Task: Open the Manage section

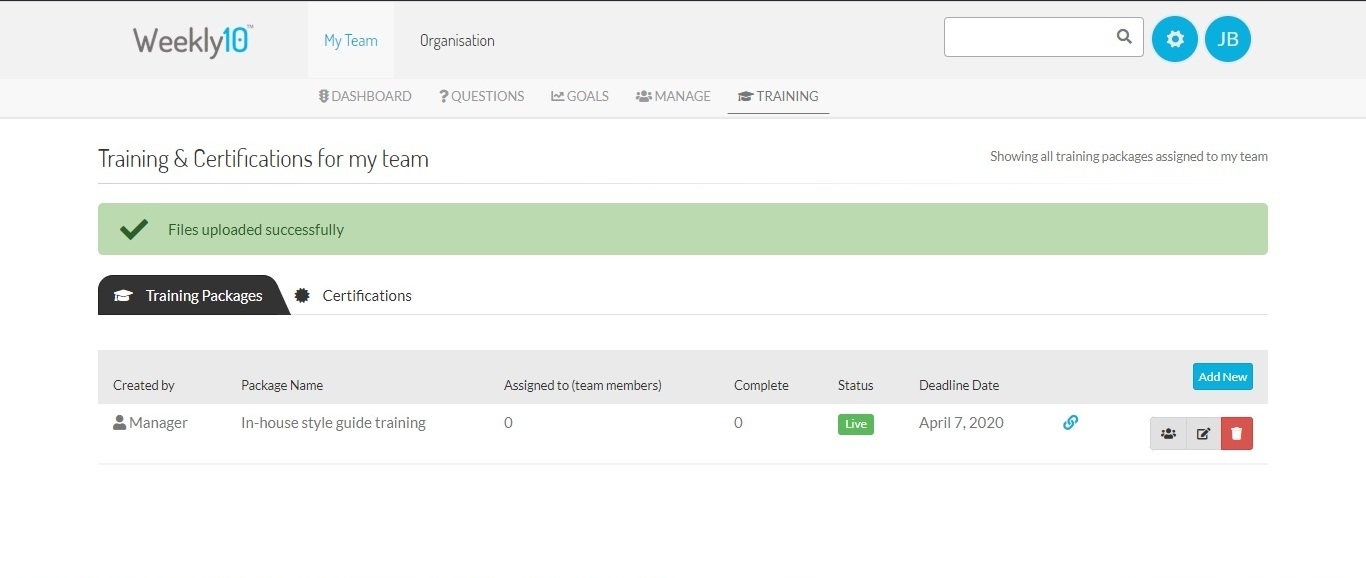Action: [x=673, y=97]
